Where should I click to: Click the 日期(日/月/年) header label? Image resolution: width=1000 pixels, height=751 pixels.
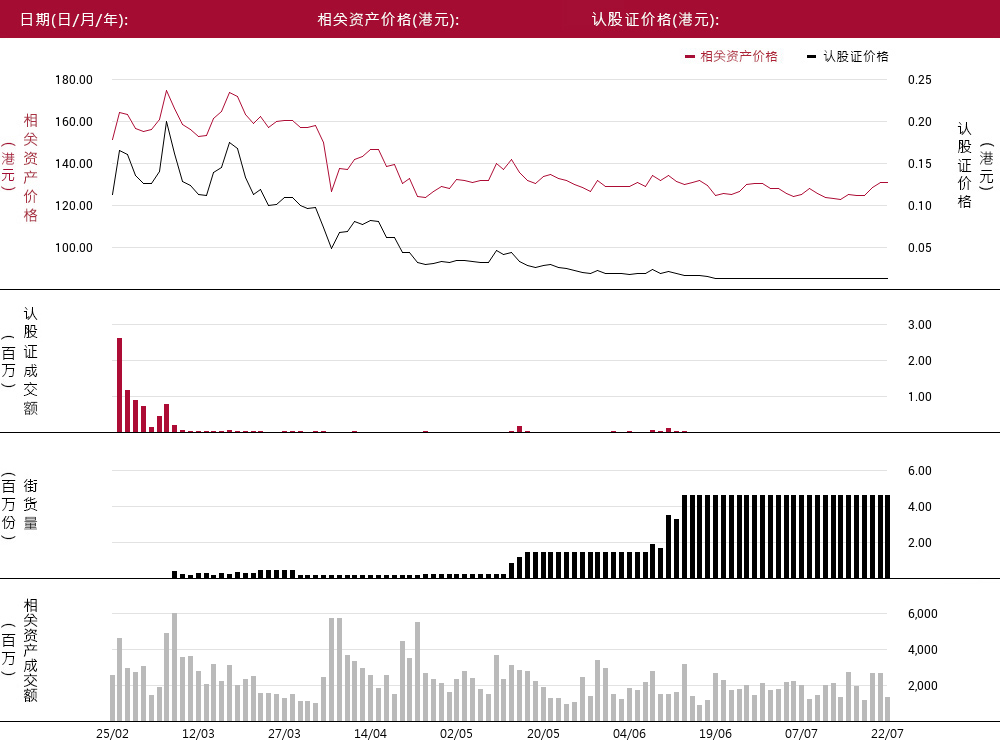tap(74, 20)
